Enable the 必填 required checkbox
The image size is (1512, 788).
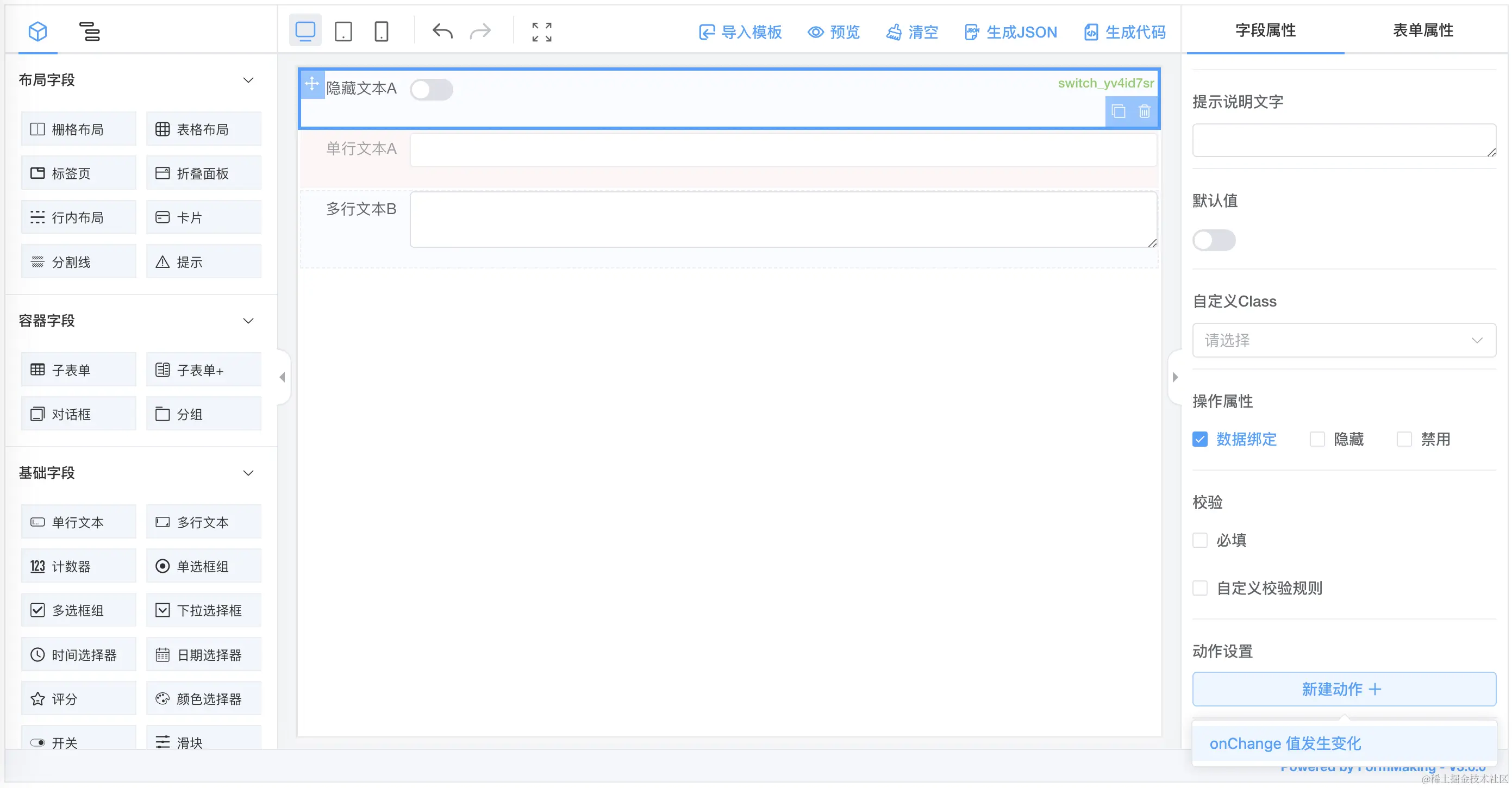(1199, 540)
